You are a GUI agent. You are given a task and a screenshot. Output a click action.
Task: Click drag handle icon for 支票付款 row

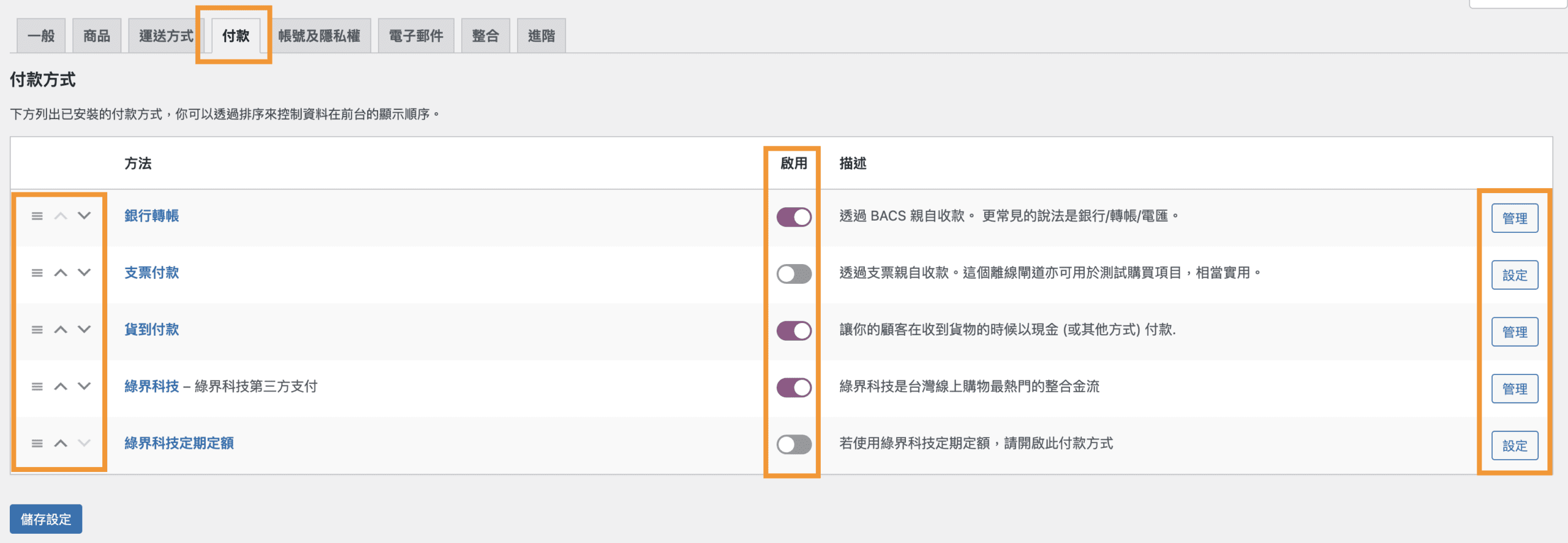pyautogui.click(x=37, y=273)
